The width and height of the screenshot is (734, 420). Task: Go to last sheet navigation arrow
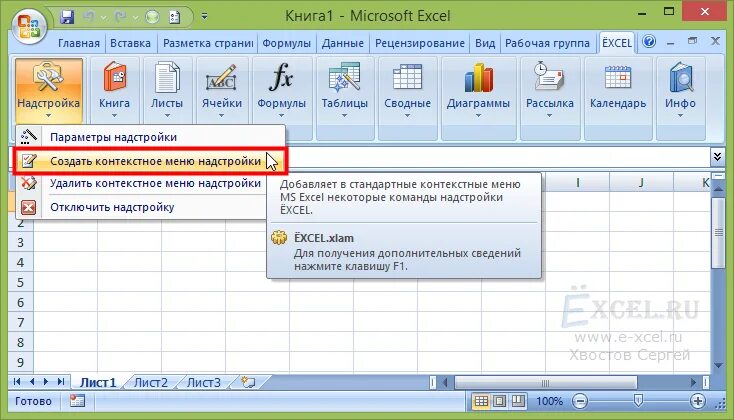61,382
